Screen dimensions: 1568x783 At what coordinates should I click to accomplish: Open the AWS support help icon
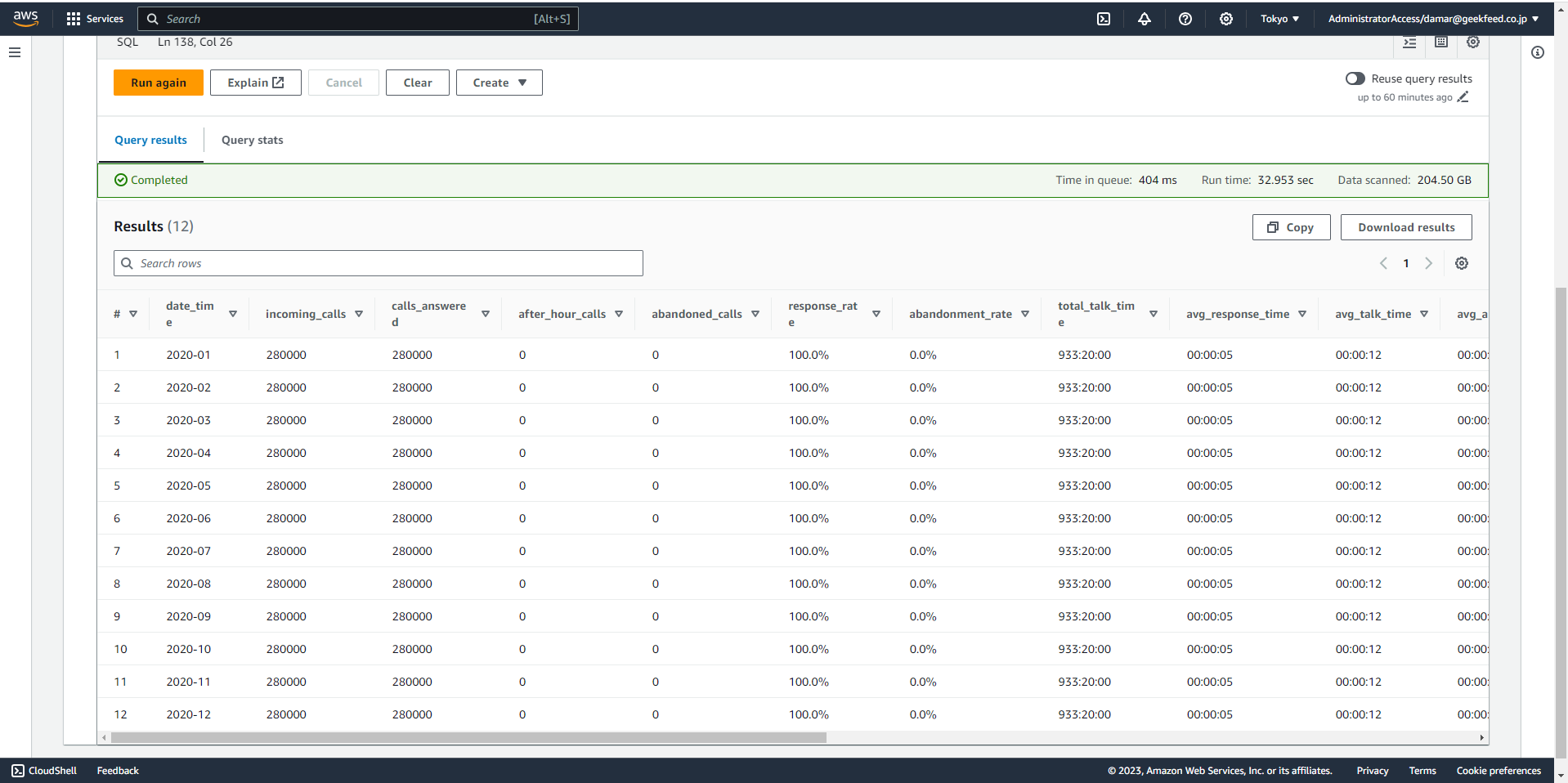tap(1185, 19)
